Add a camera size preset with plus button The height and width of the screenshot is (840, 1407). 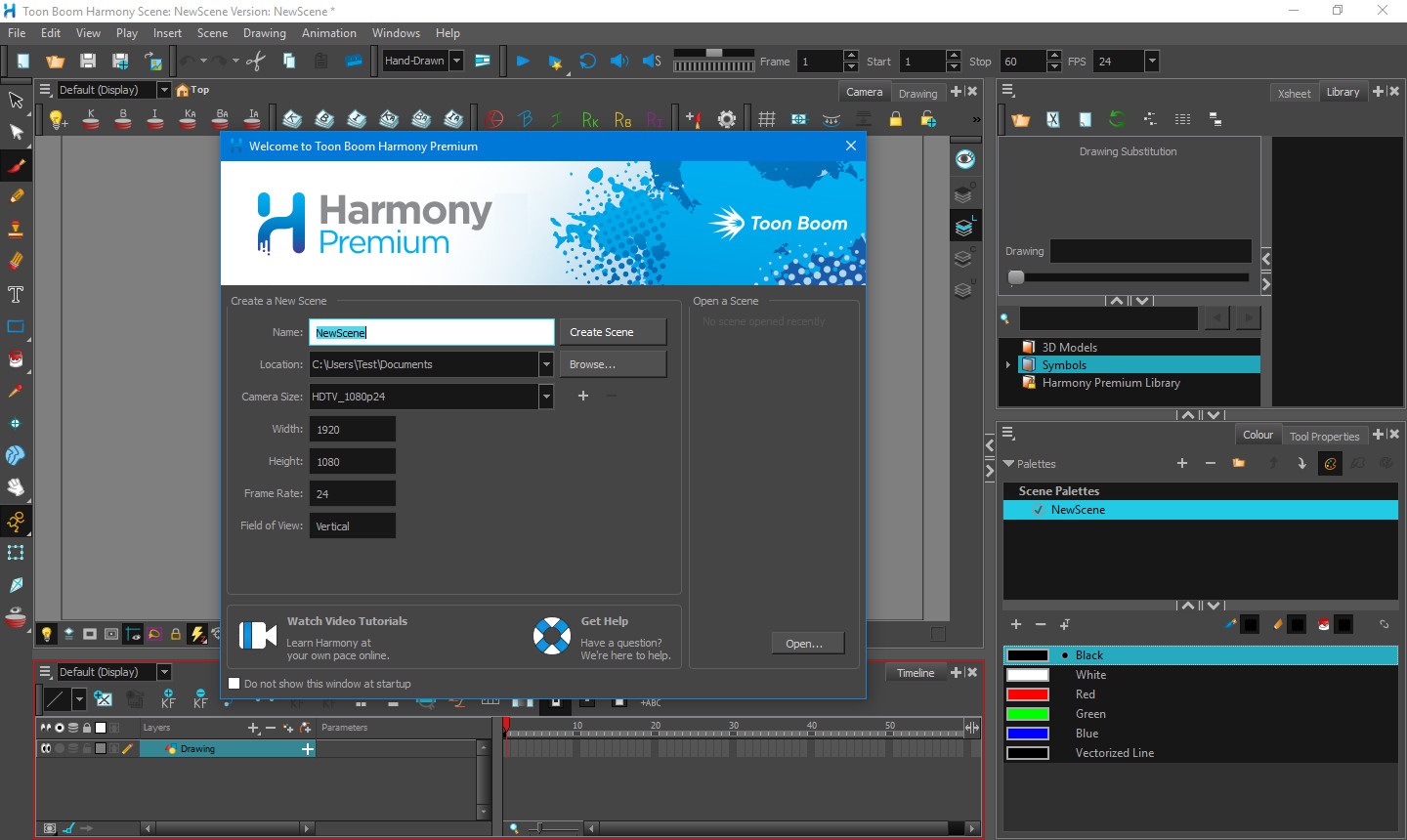point(583,396)
